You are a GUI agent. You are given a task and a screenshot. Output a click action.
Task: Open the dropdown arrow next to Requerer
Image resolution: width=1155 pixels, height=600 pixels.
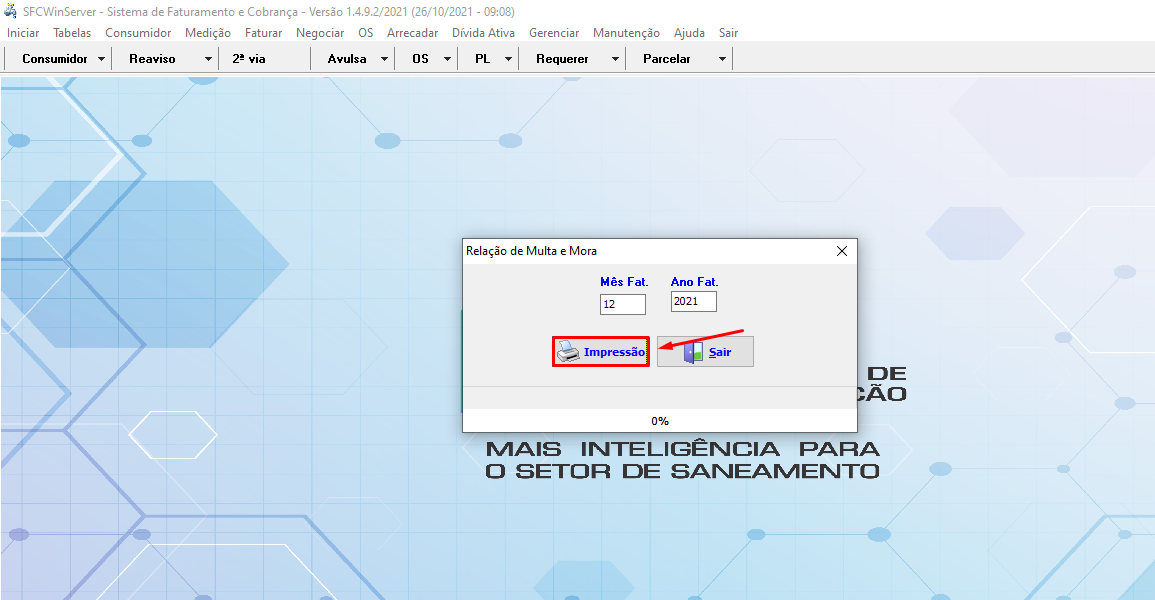(x=615, y=59)
